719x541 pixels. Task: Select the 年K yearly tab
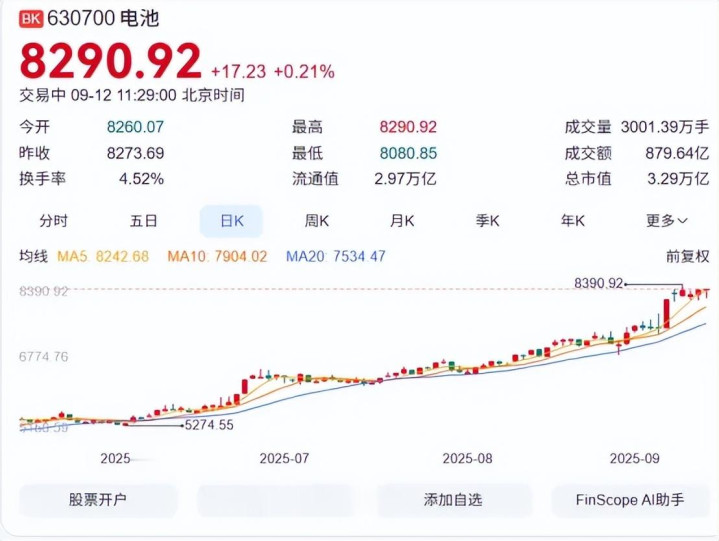point(573,220)
